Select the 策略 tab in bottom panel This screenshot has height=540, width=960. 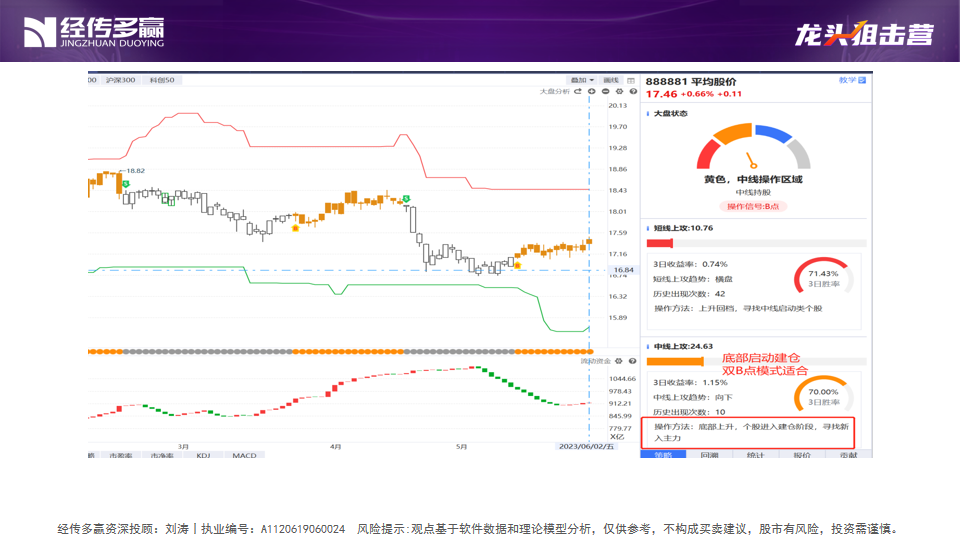pyautogui.click(x=663, y=455)
